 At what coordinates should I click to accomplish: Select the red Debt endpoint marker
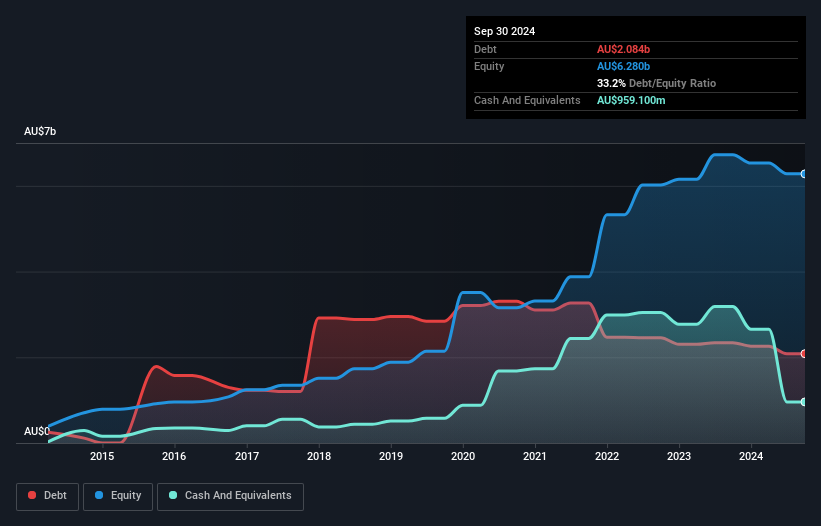804,354
